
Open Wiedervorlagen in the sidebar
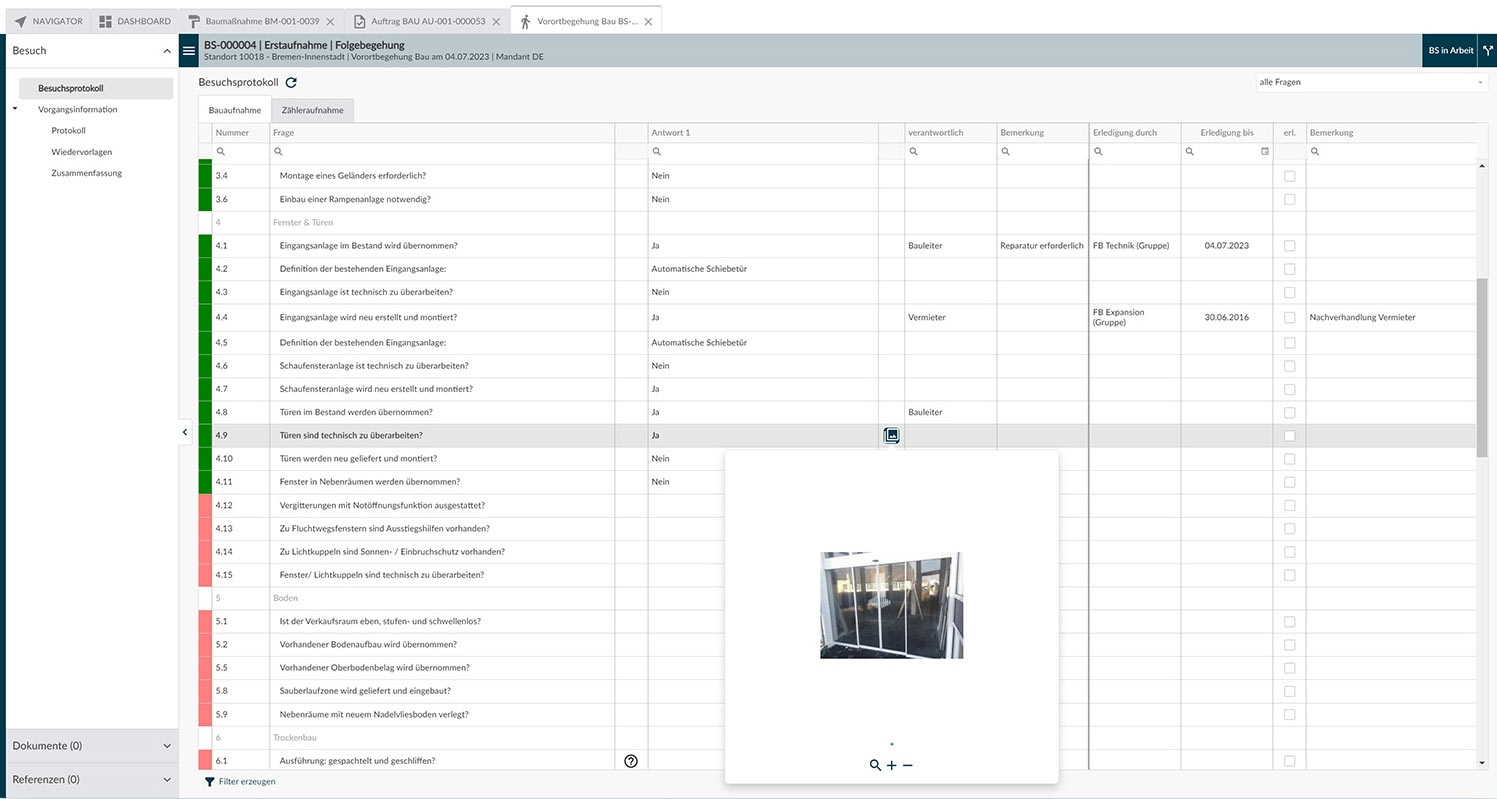tap(82, 152)
